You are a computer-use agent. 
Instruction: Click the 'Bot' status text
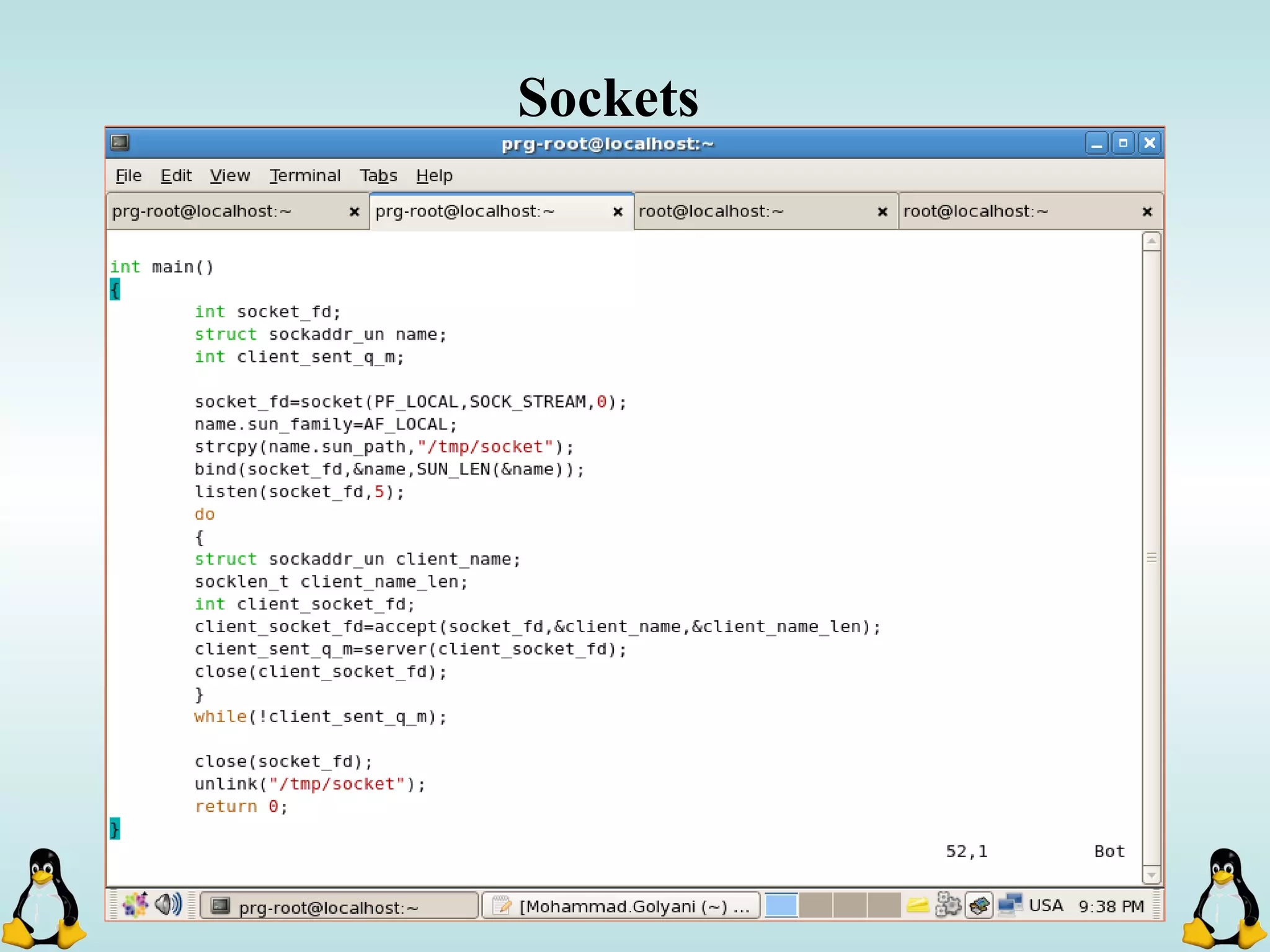tap(1109, 852)
